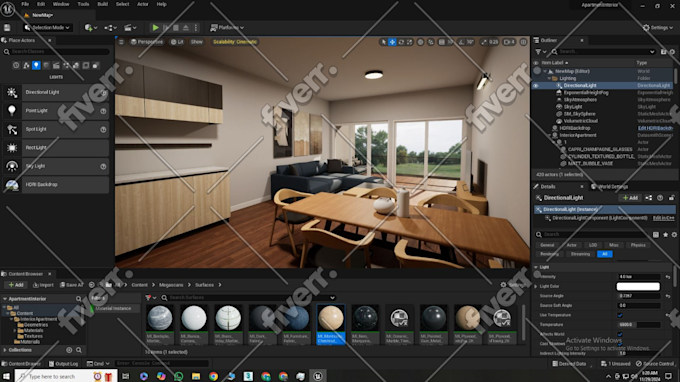Switch to the World Settings tab
The width and height of the screenshot is (680, 382).
(609, 187)
